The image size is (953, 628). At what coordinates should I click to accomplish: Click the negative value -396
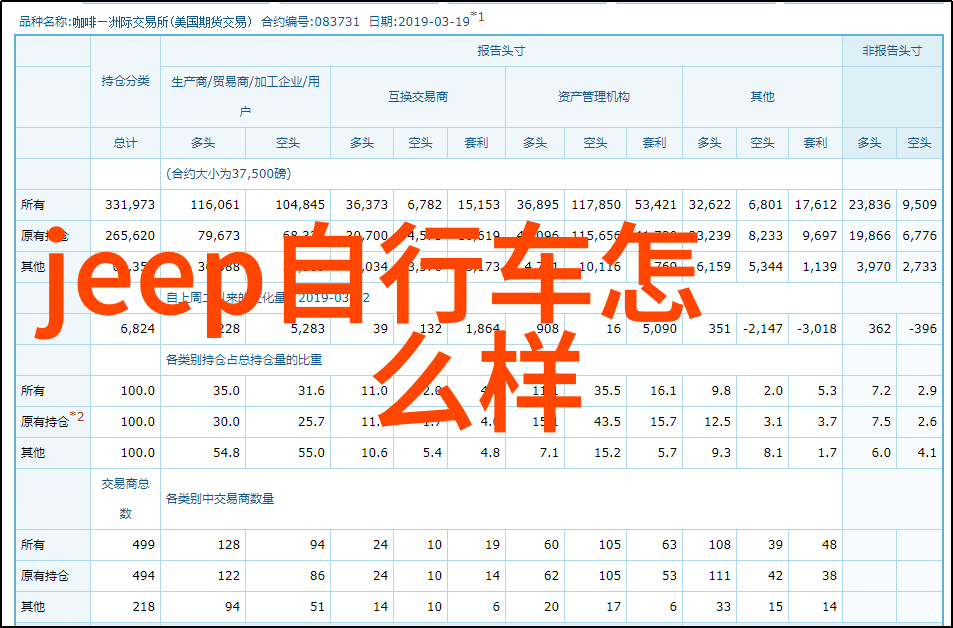pos(923,329)
